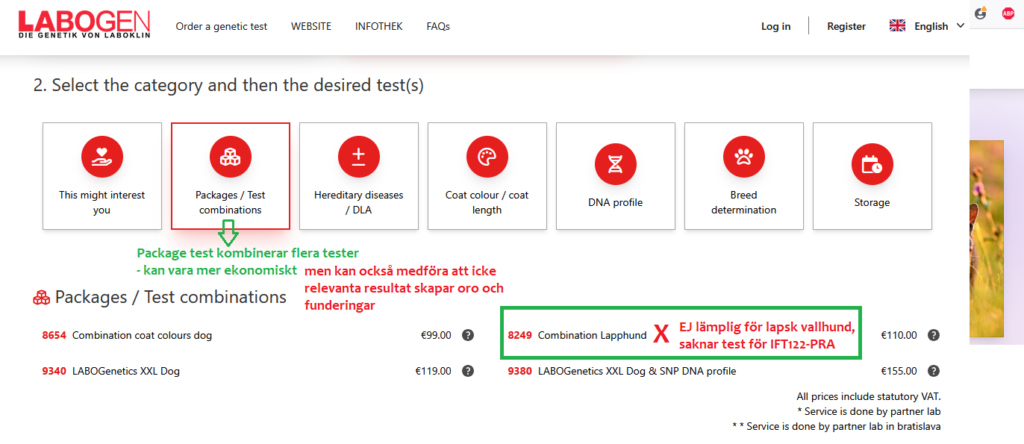Open the Packages / Test combinations category

[x=230, y=177]
